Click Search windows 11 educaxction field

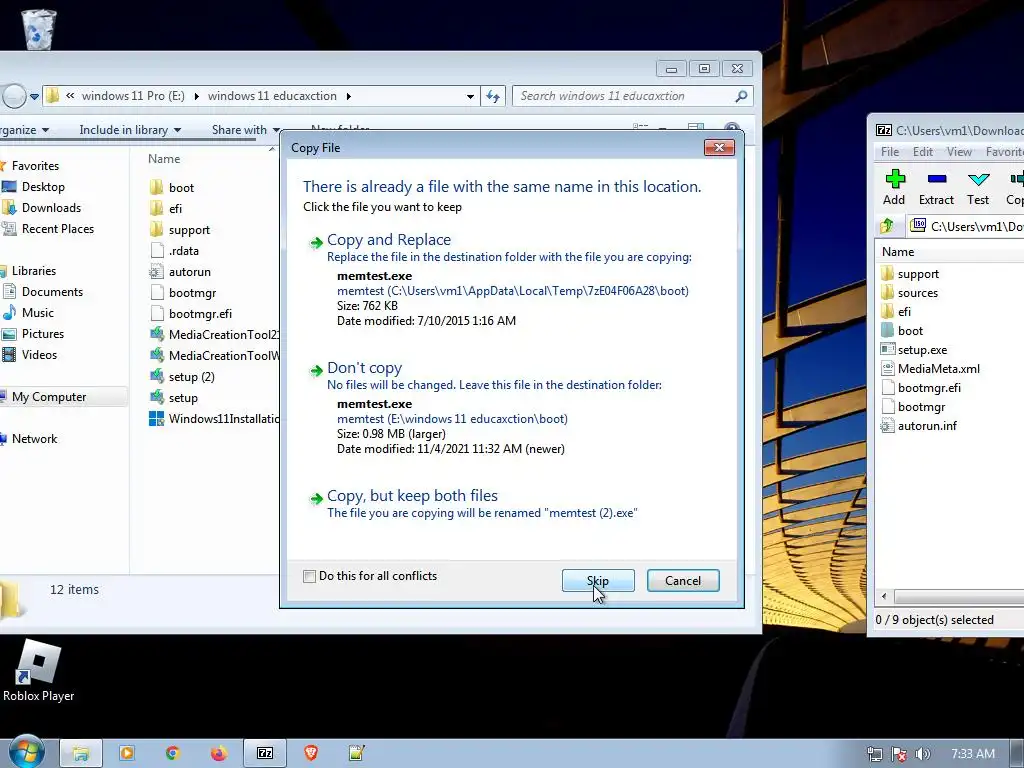pyautogui.click(x=632, y=96)
